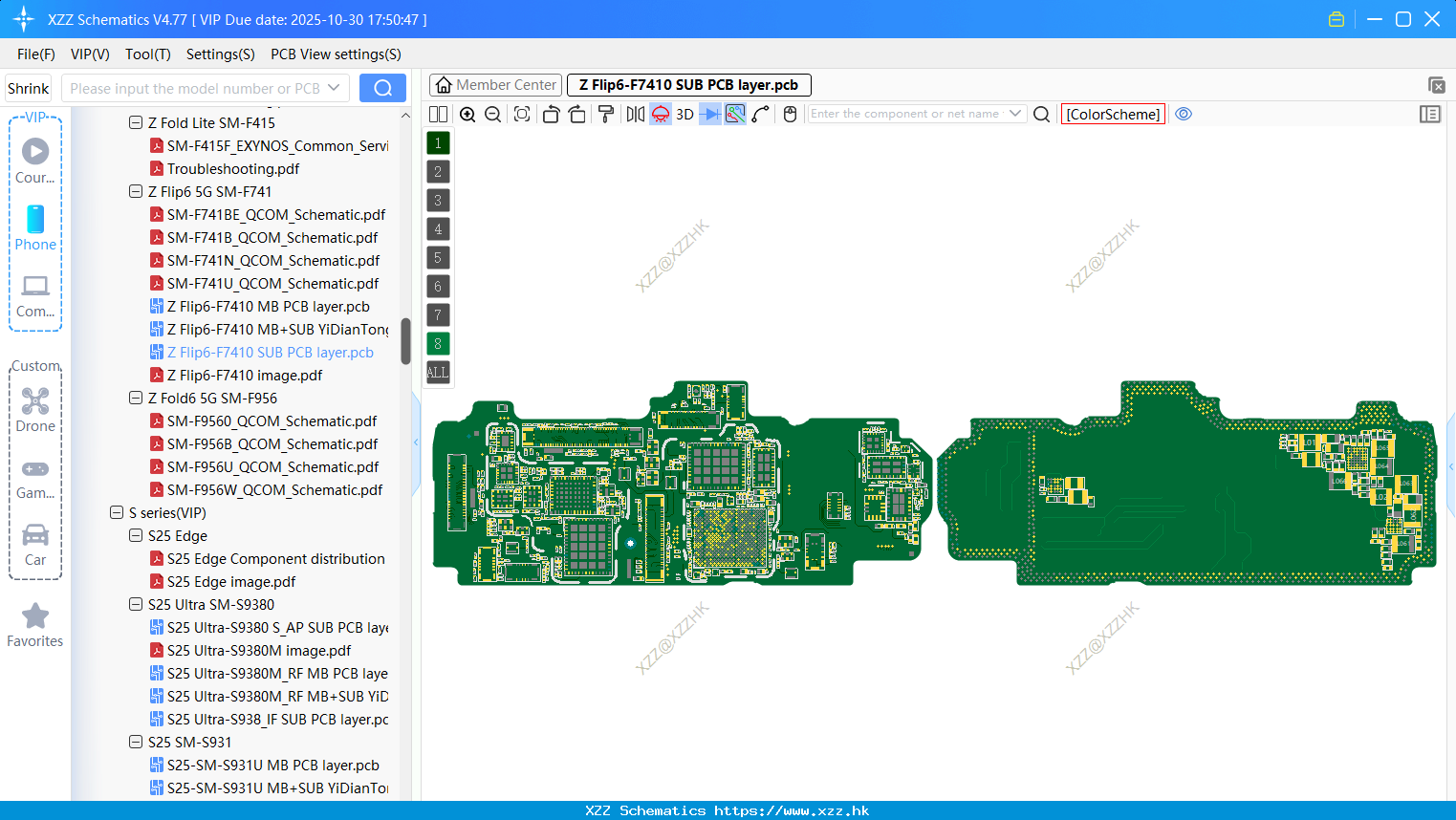Image resolution: width=1456 pixels, height=820 pixels.
Task: Toggle the diode symbol tool
Action: [x=710, y=114]
